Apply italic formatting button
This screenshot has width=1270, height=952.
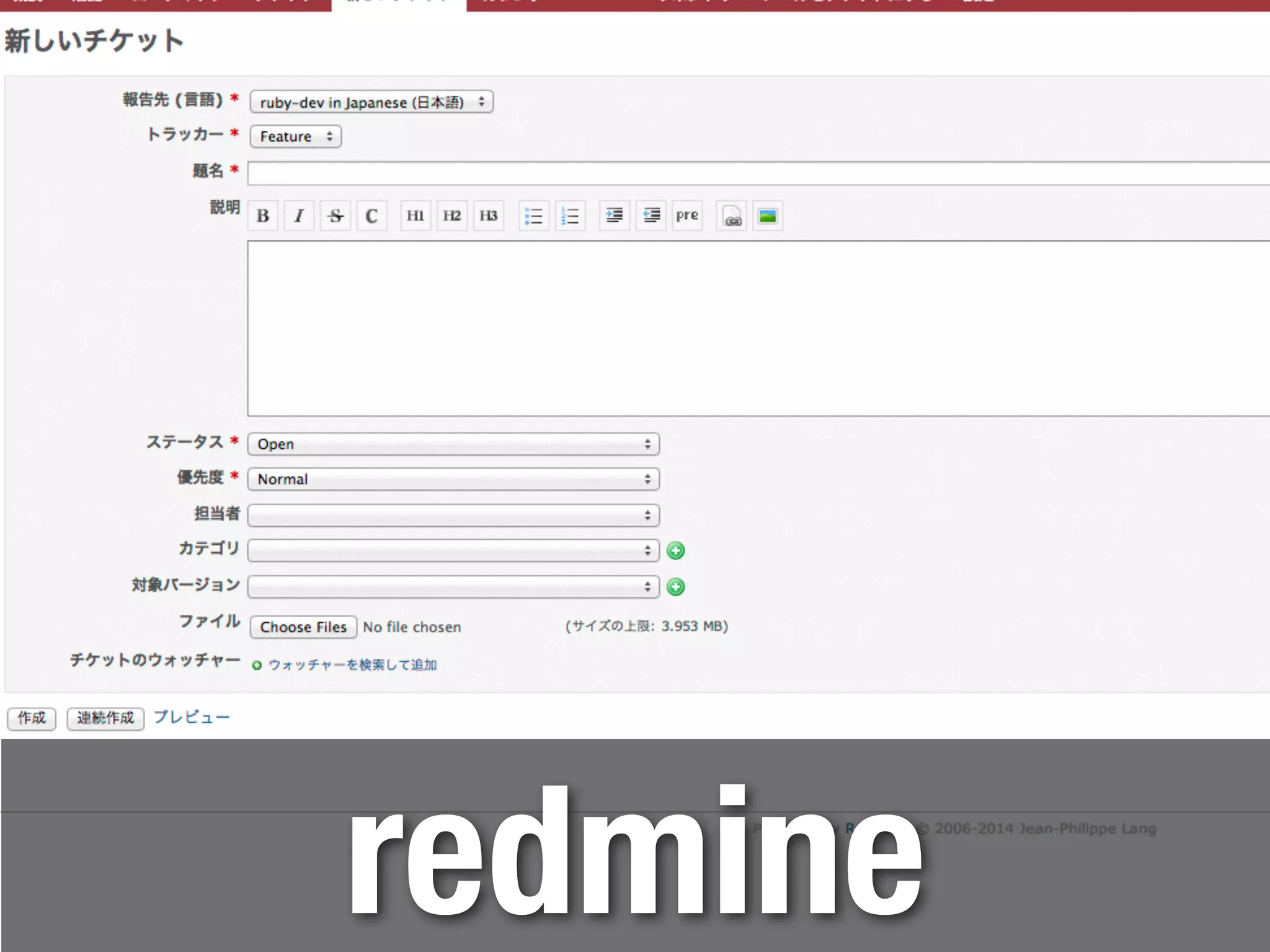pos(299,216)
